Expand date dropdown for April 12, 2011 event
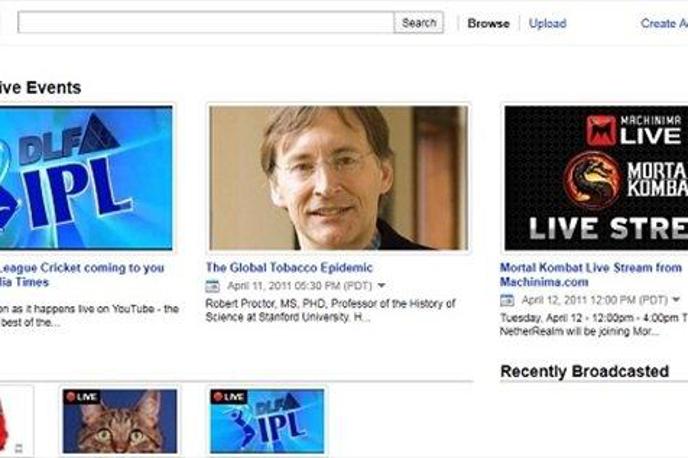Viewport: 688px width, 458px height. (676, 300)
